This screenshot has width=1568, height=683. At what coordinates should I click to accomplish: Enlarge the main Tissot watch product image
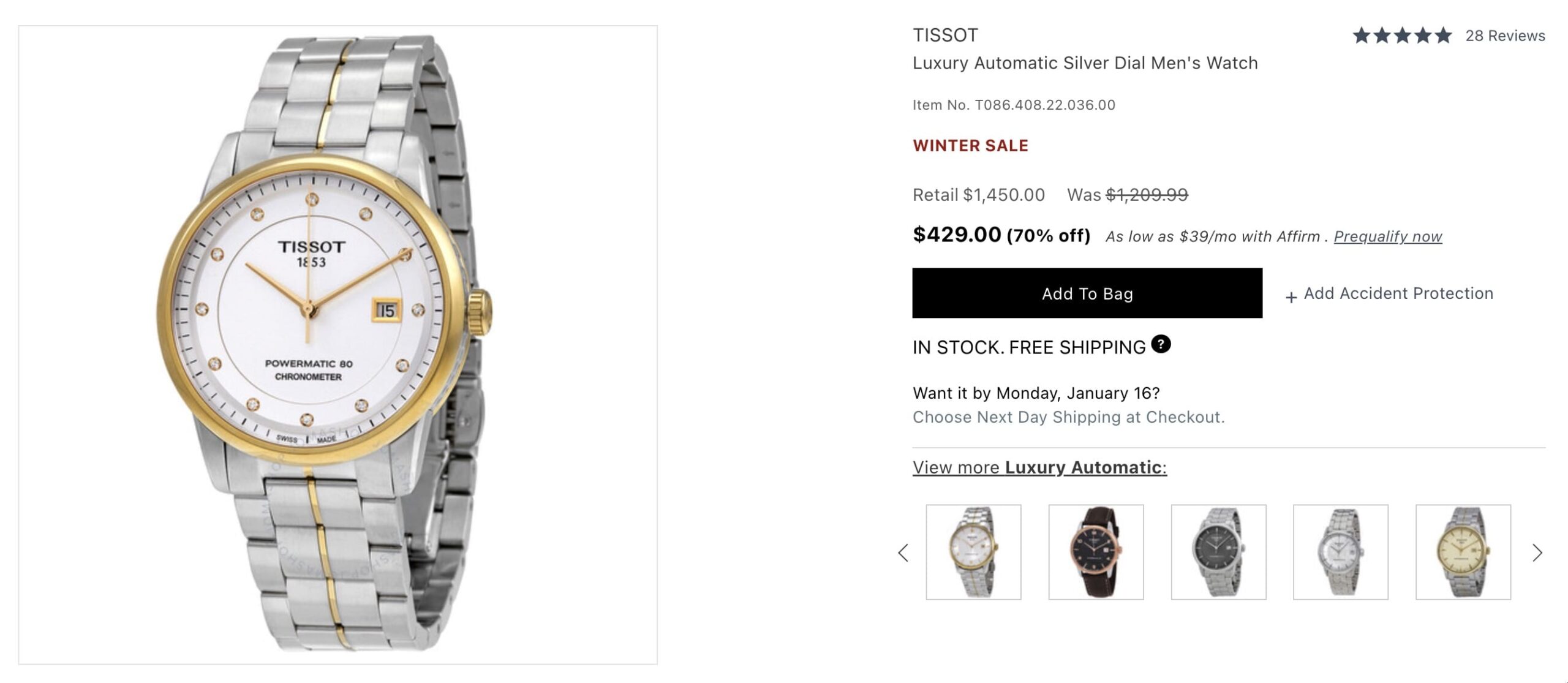[337, 345]
